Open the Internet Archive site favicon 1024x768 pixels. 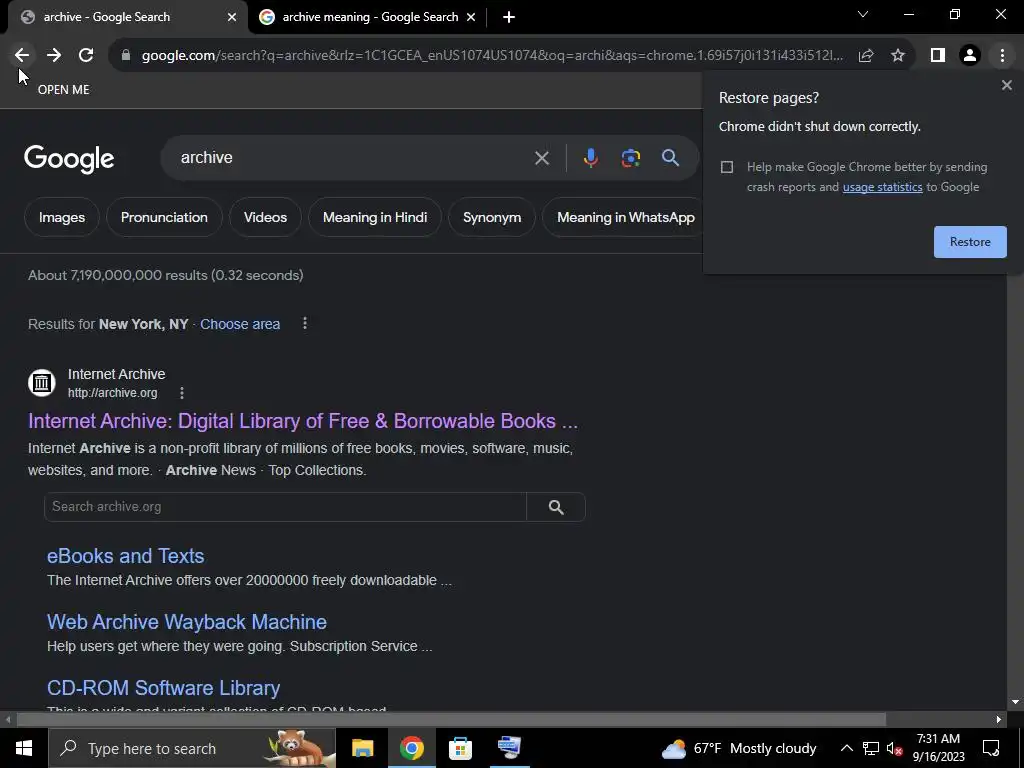click(42, 383)
